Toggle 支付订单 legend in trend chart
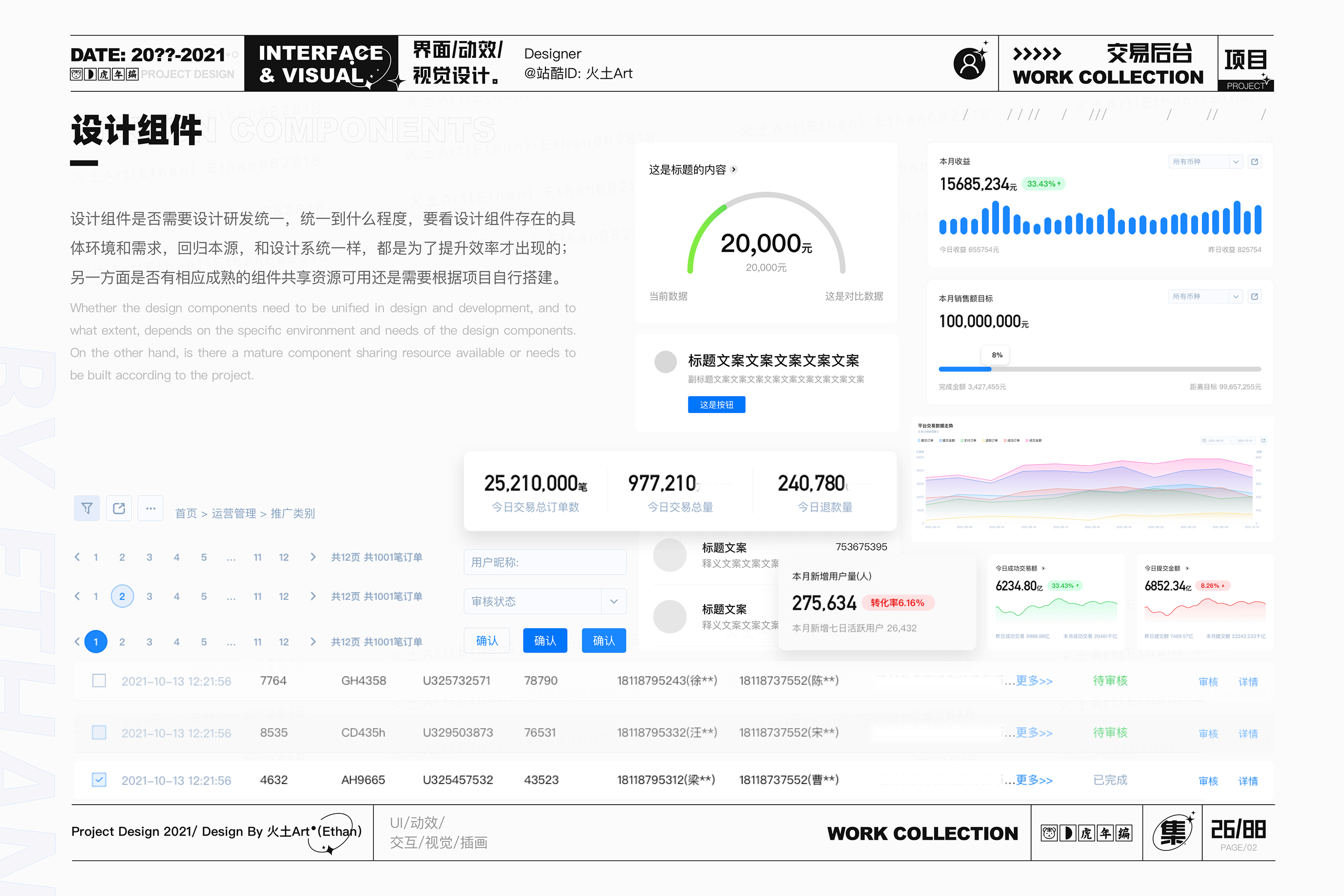Image resolution: width=1344 pixels, height=896 pixels. [968, 440]
